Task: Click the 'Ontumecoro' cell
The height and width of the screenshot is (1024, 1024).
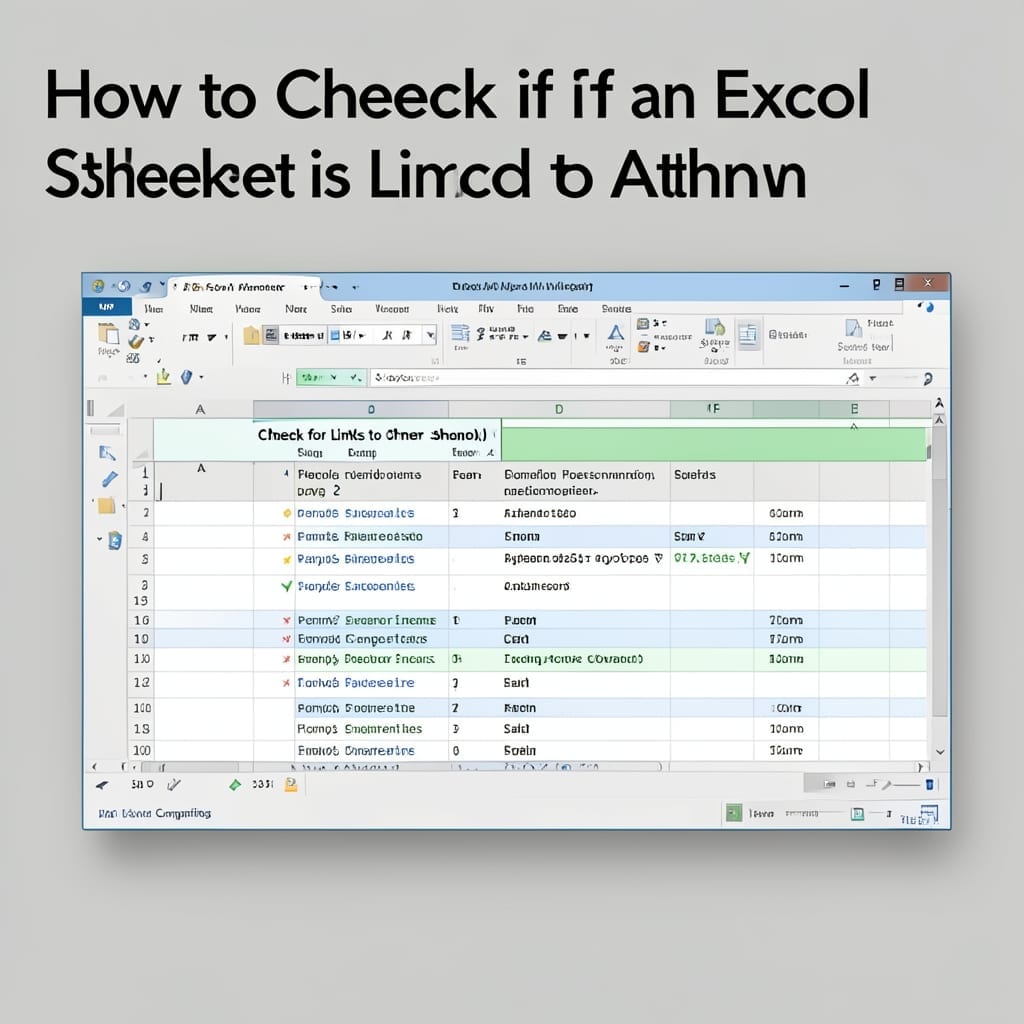Action: pyautogui.click(x=537, y=586)
